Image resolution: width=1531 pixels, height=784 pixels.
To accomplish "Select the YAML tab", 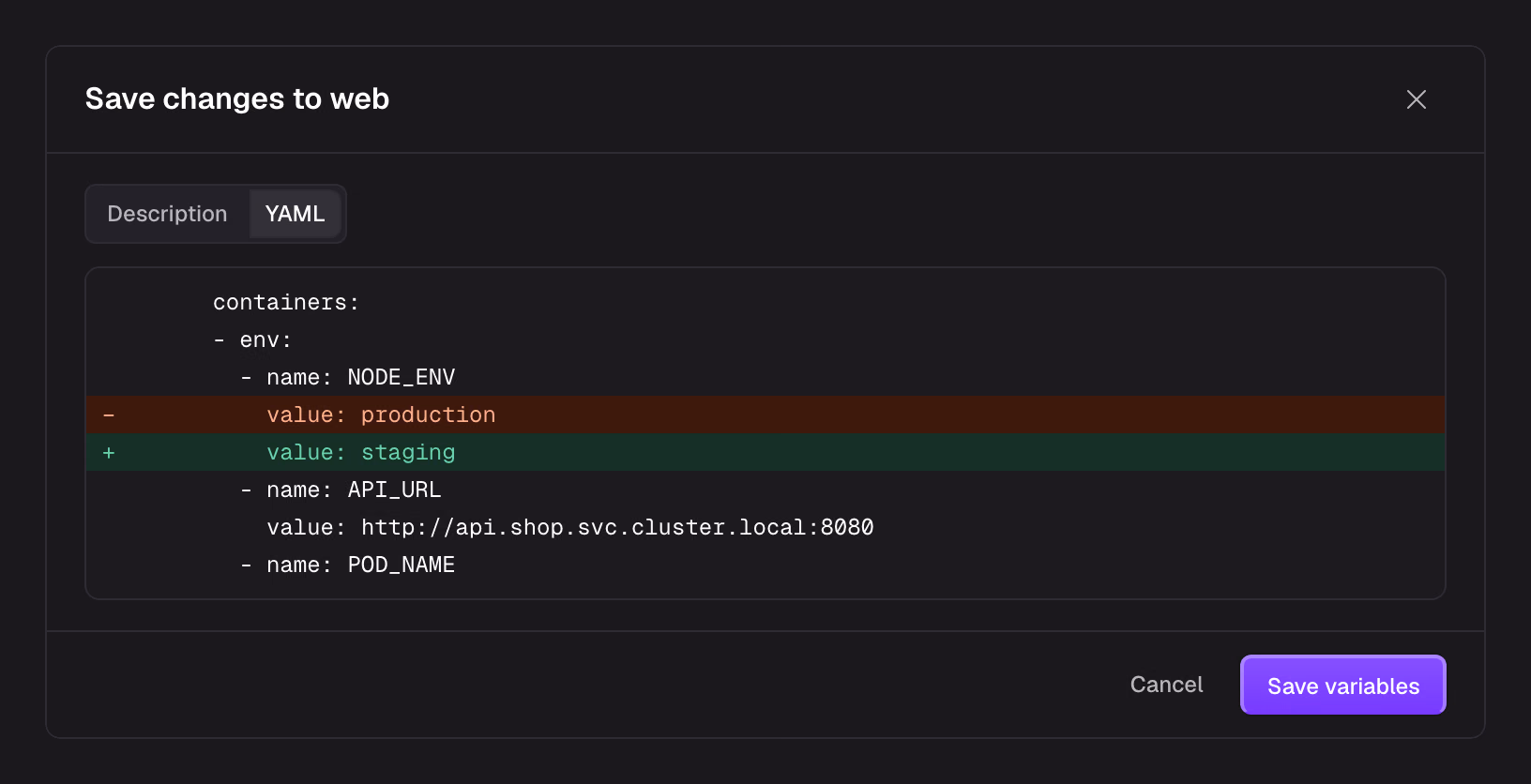I will (x=295, y=214).
